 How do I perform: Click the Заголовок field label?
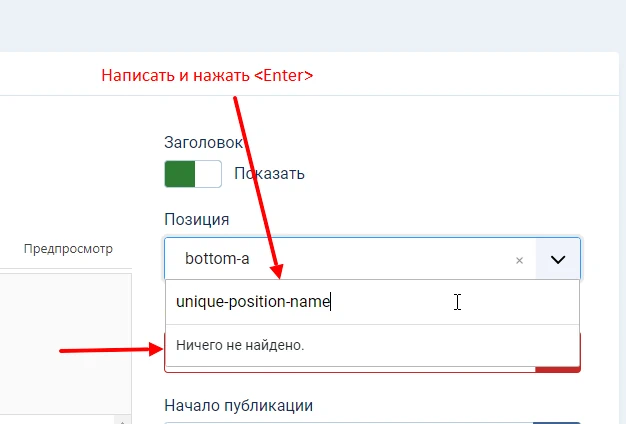[201, 143]
